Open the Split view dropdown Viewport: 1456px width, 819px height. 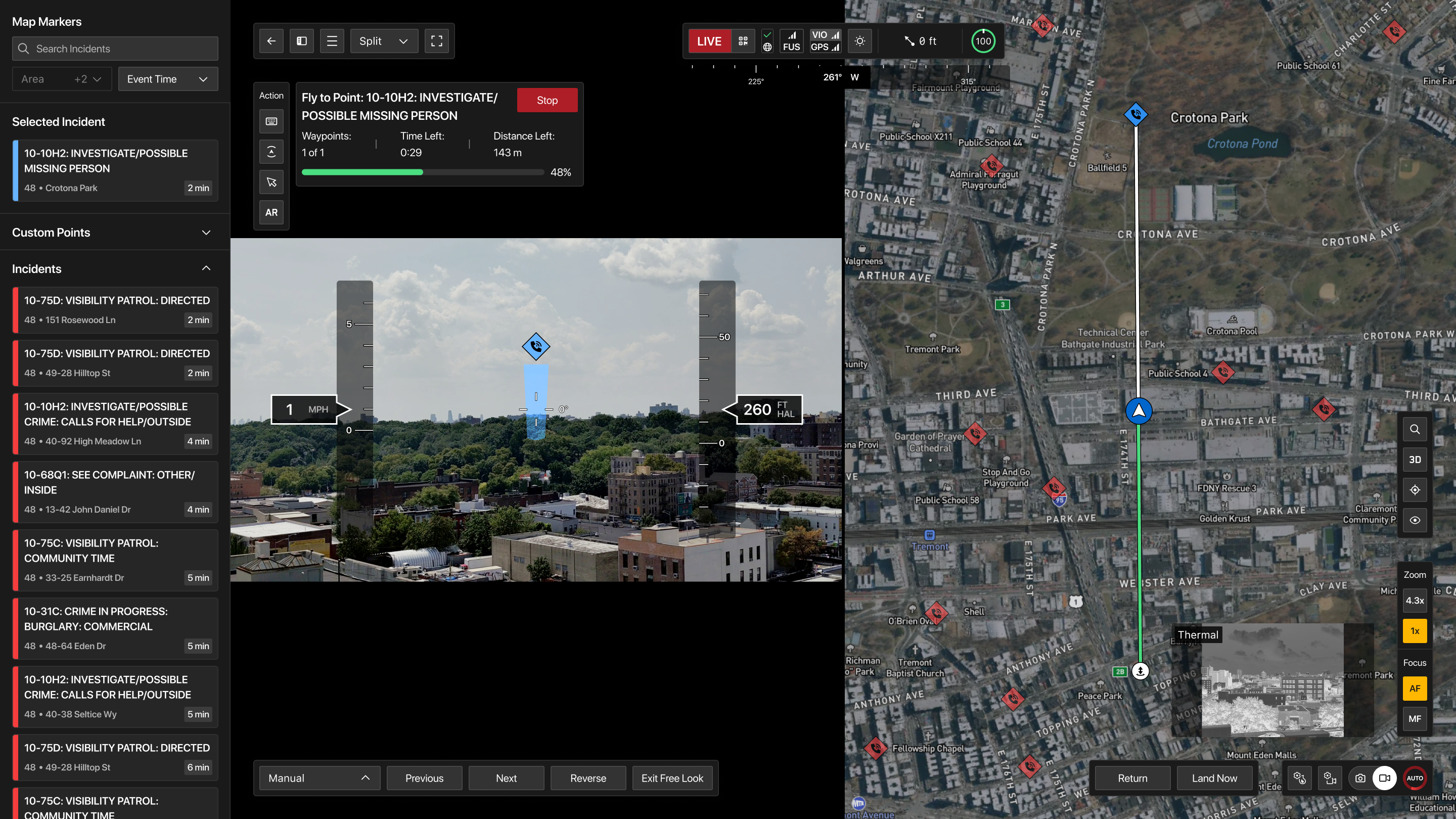384,40
